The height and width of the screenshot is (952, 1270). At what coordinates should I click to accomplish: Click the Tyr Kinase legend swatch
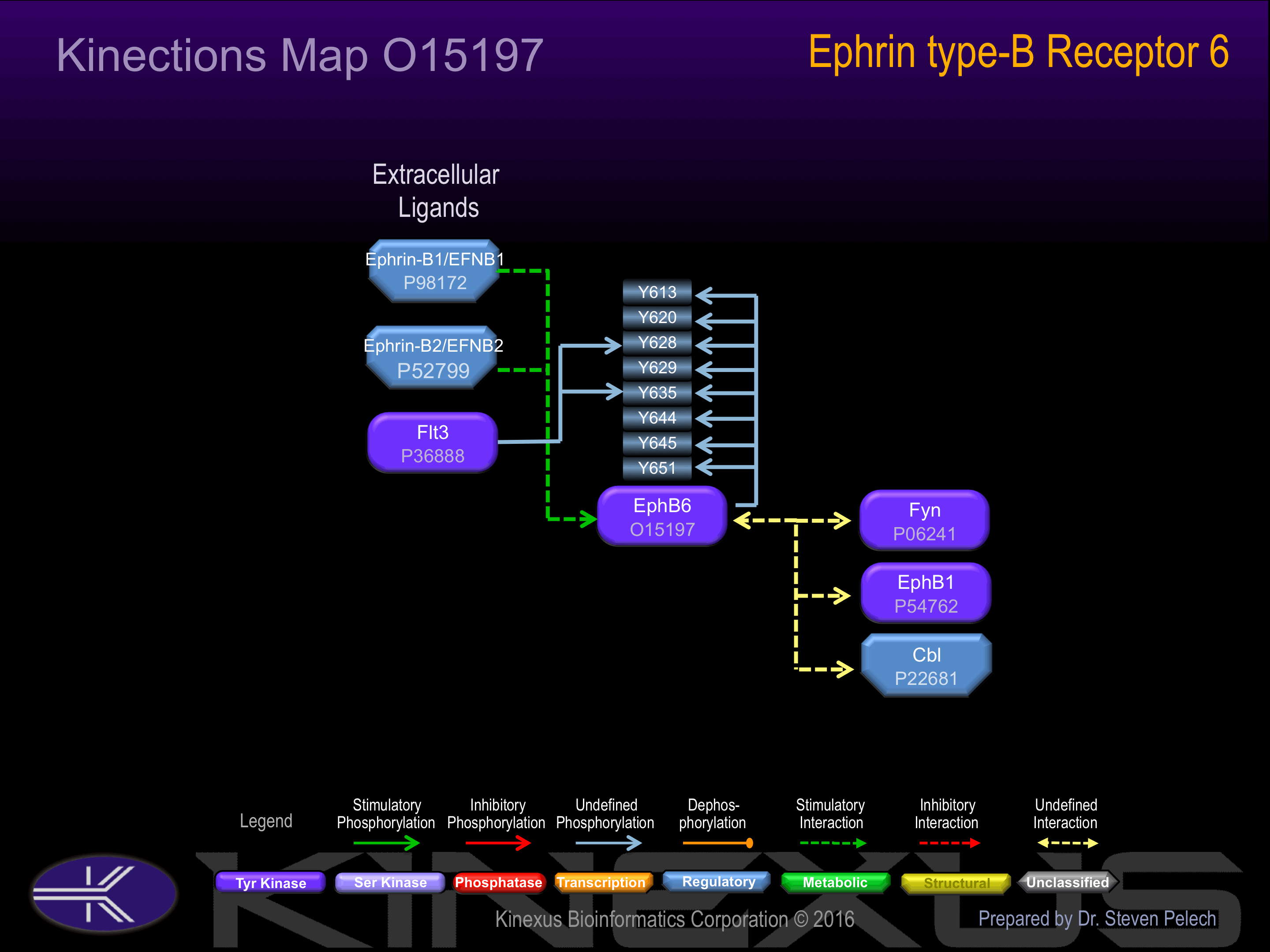[x=270, y=882]
